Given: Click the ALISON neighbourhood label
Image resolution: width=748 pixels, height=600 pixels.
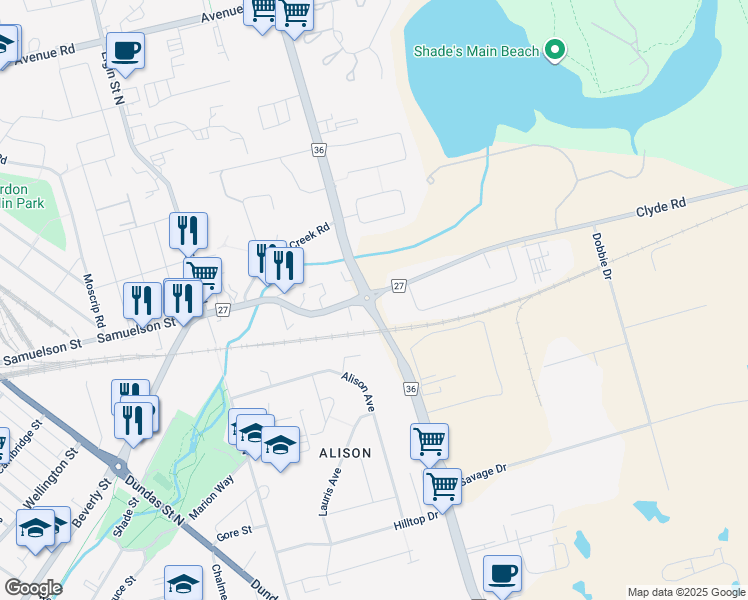Looking at the screenshot, I should [x=345, y=453].
